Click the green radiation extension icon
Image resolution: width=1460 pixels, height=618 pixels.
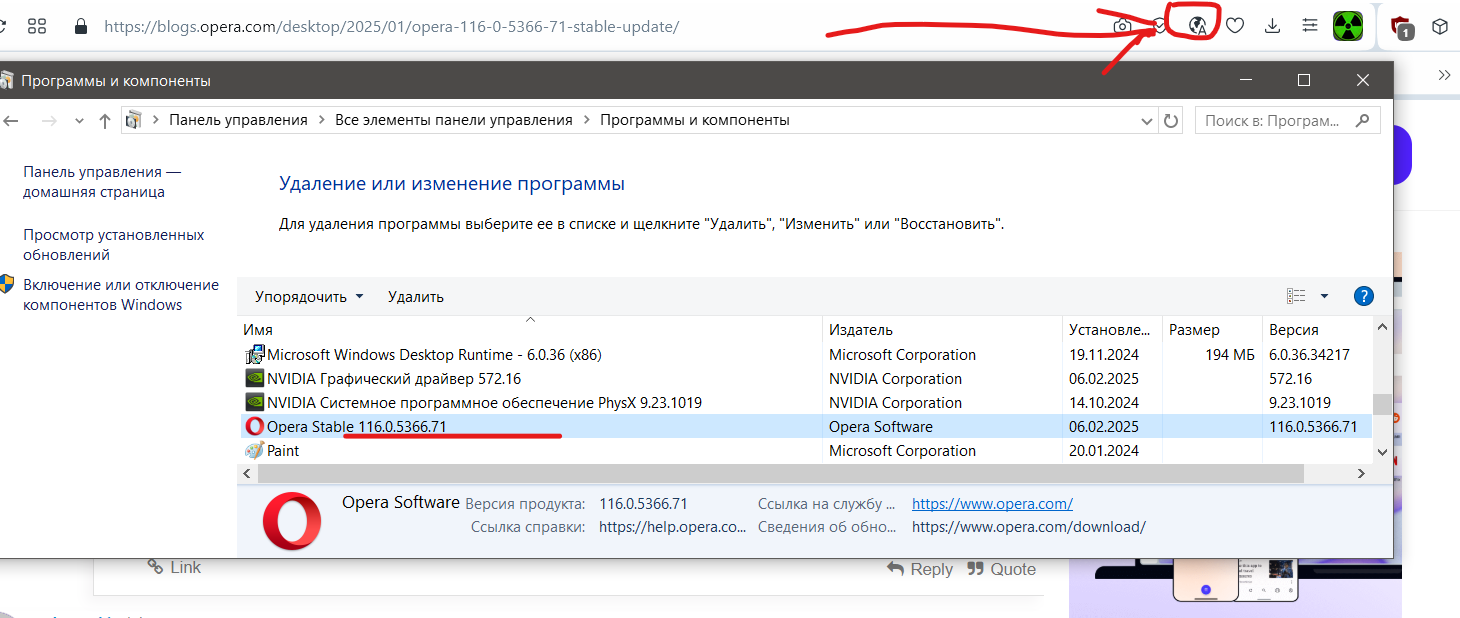click(1348, 26)
